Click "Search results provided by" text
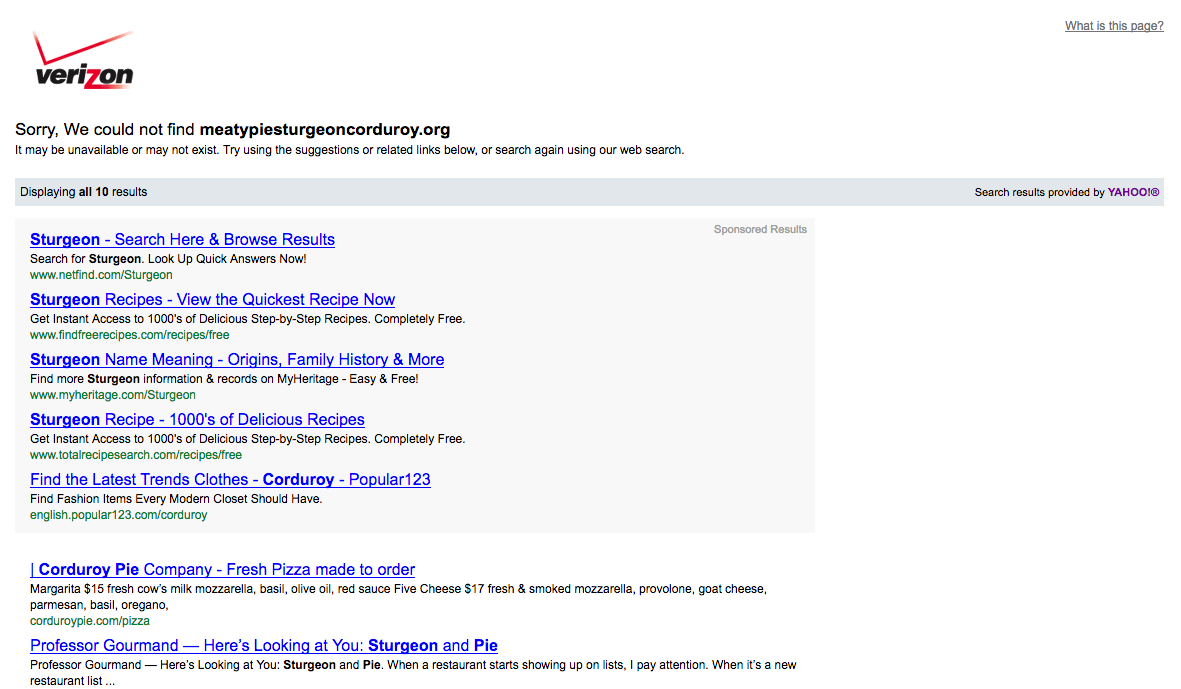Screen dimensions: 1181x689 pos(1039,192)
